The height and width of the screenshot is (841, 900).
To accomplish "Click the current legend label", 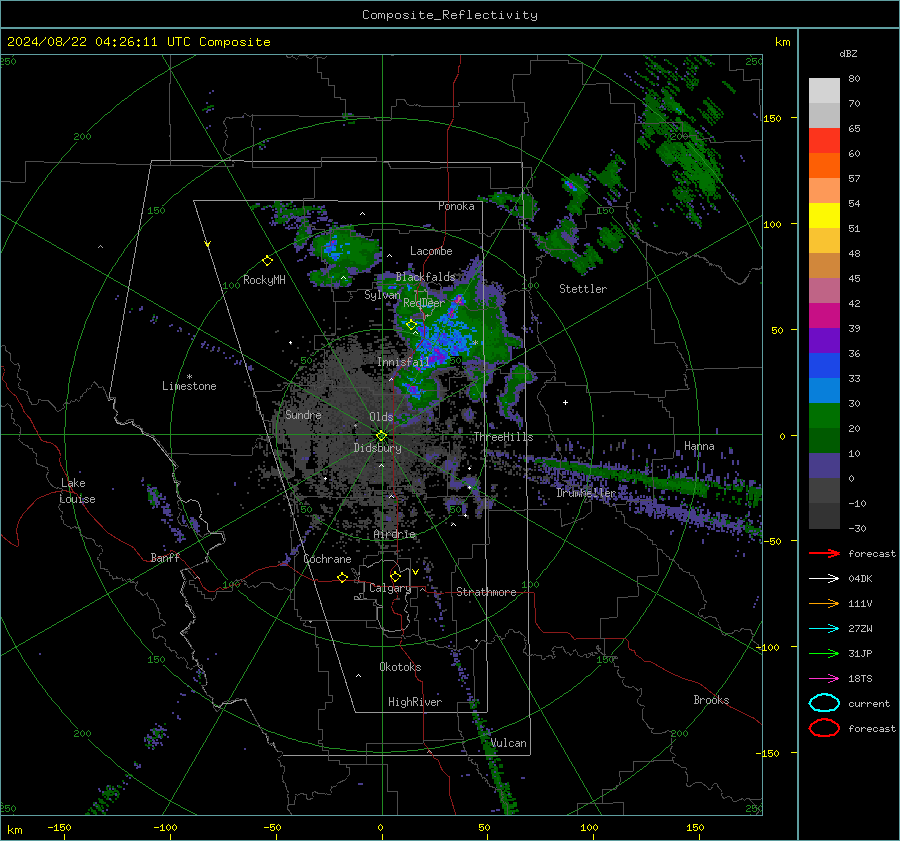I will tap(869, 704).
